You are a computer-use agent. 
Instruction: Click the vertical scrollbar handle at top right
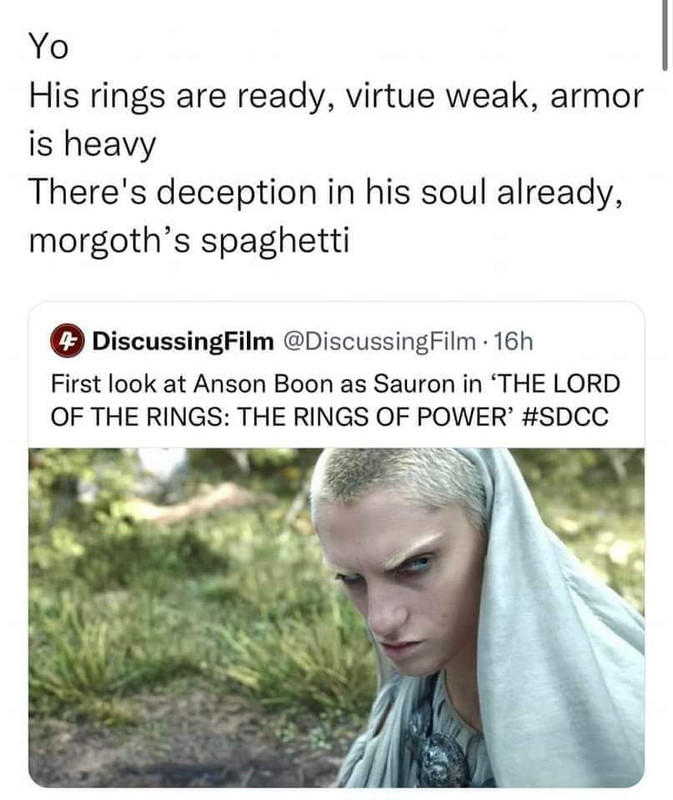[x=665, y=35]
